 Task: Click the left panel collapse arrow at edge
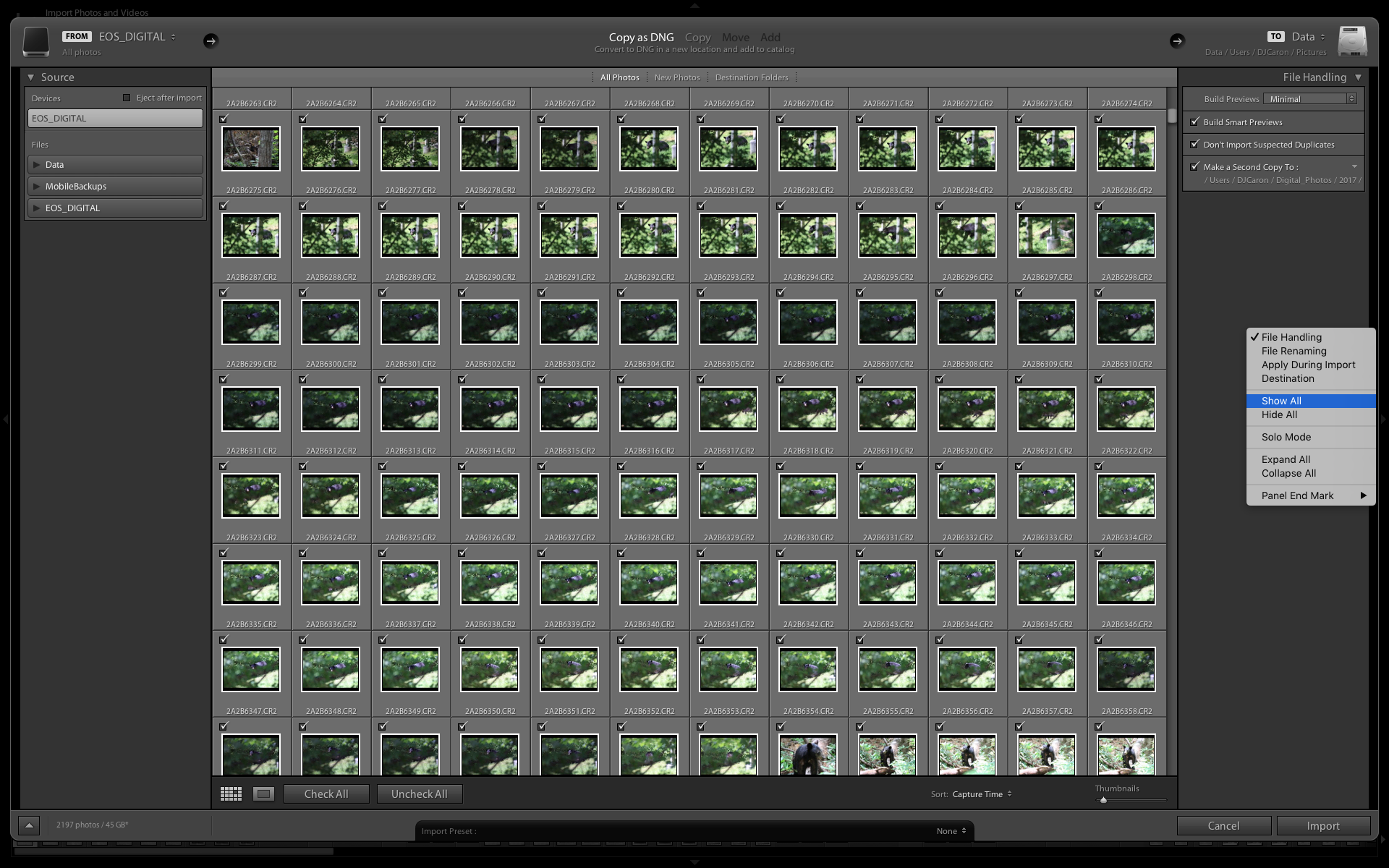(5, 419)
